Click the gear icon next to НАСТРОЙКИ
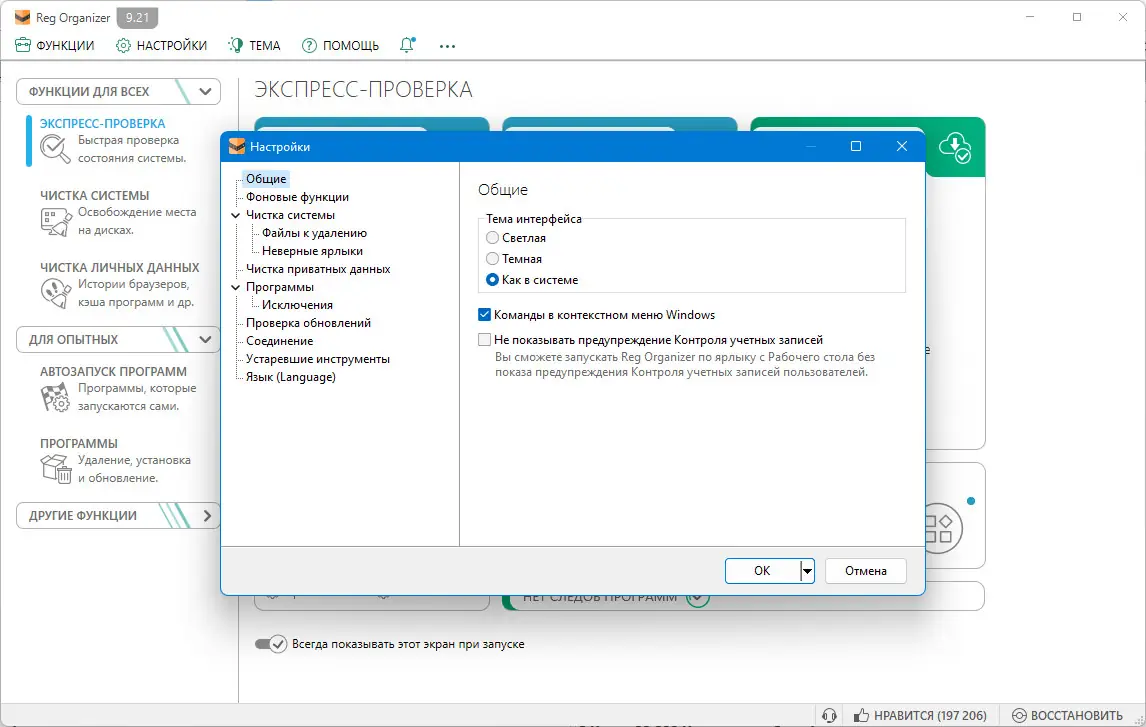Screen dimensions: 1146x727 (x=123, y=45)
